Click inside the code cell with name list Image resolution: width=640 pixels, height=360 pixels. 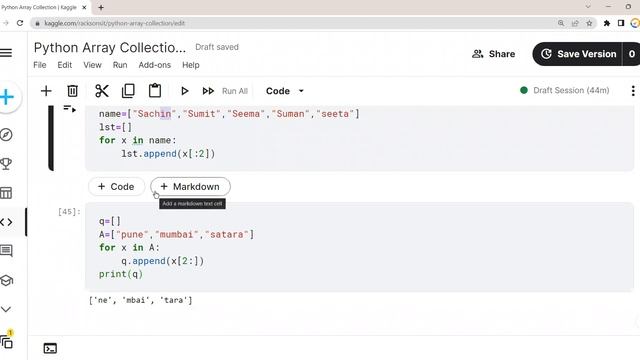point(359,138)
